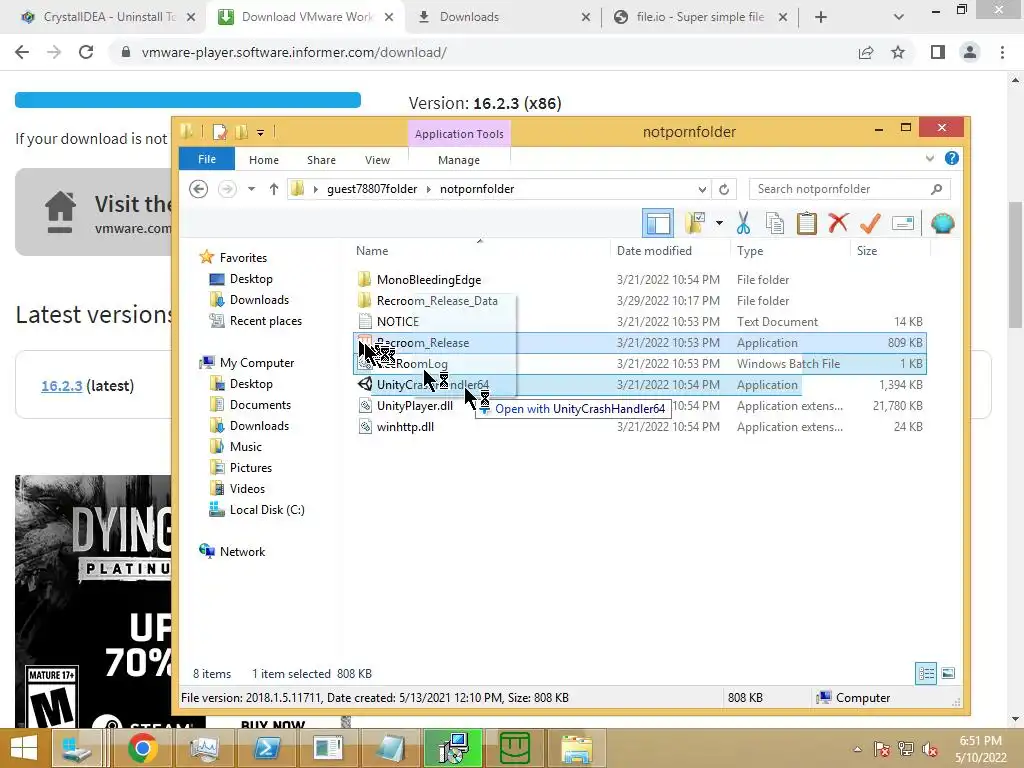Open the Manage ribbon tab

coord(459,160)
